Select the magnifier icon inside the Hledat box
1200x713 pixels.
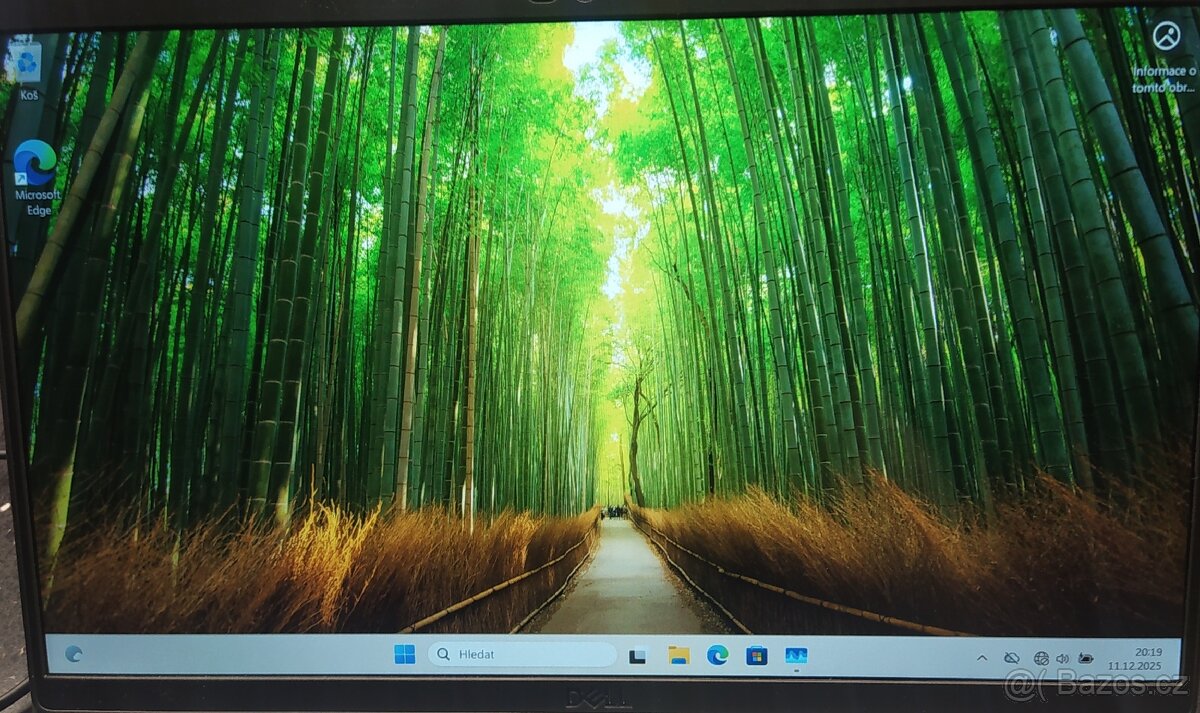click(x=444, y=654)
